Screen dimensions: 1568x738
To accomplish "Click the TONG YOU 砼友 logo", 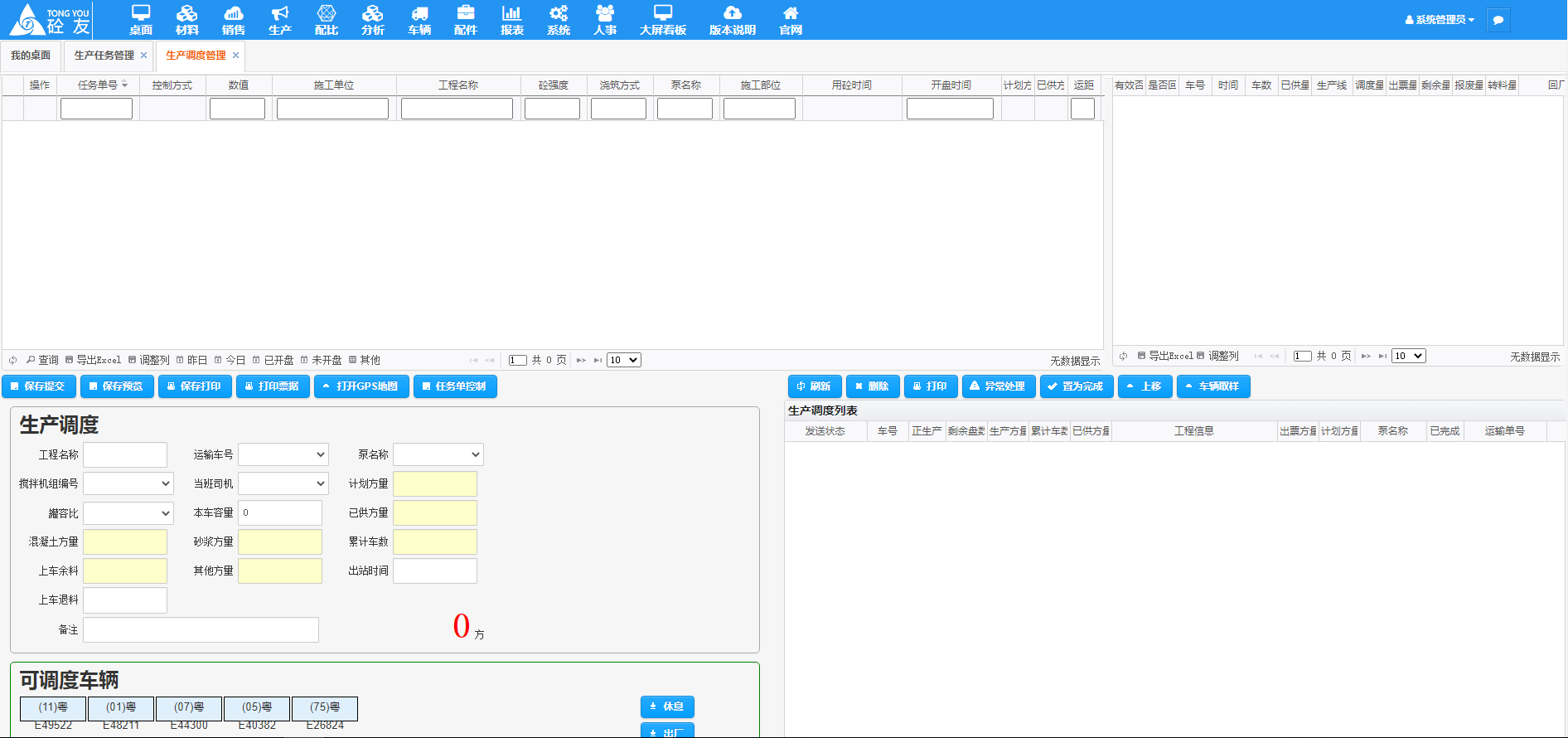I will coord(50,20).
